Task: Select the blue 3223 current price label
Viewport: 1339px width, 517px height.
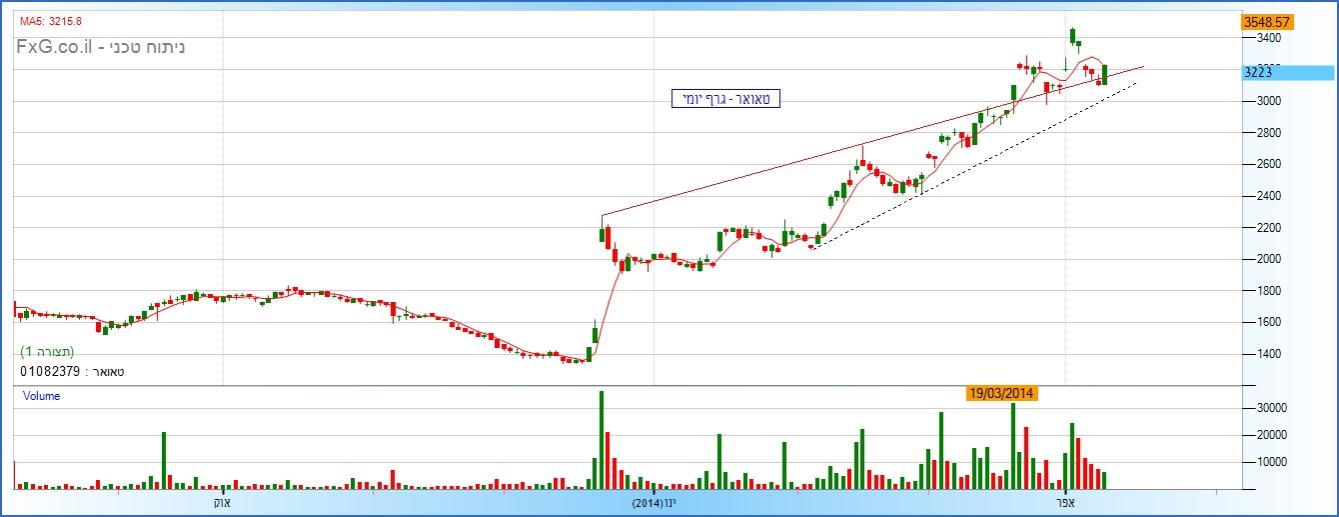Action: (1286, 72)
